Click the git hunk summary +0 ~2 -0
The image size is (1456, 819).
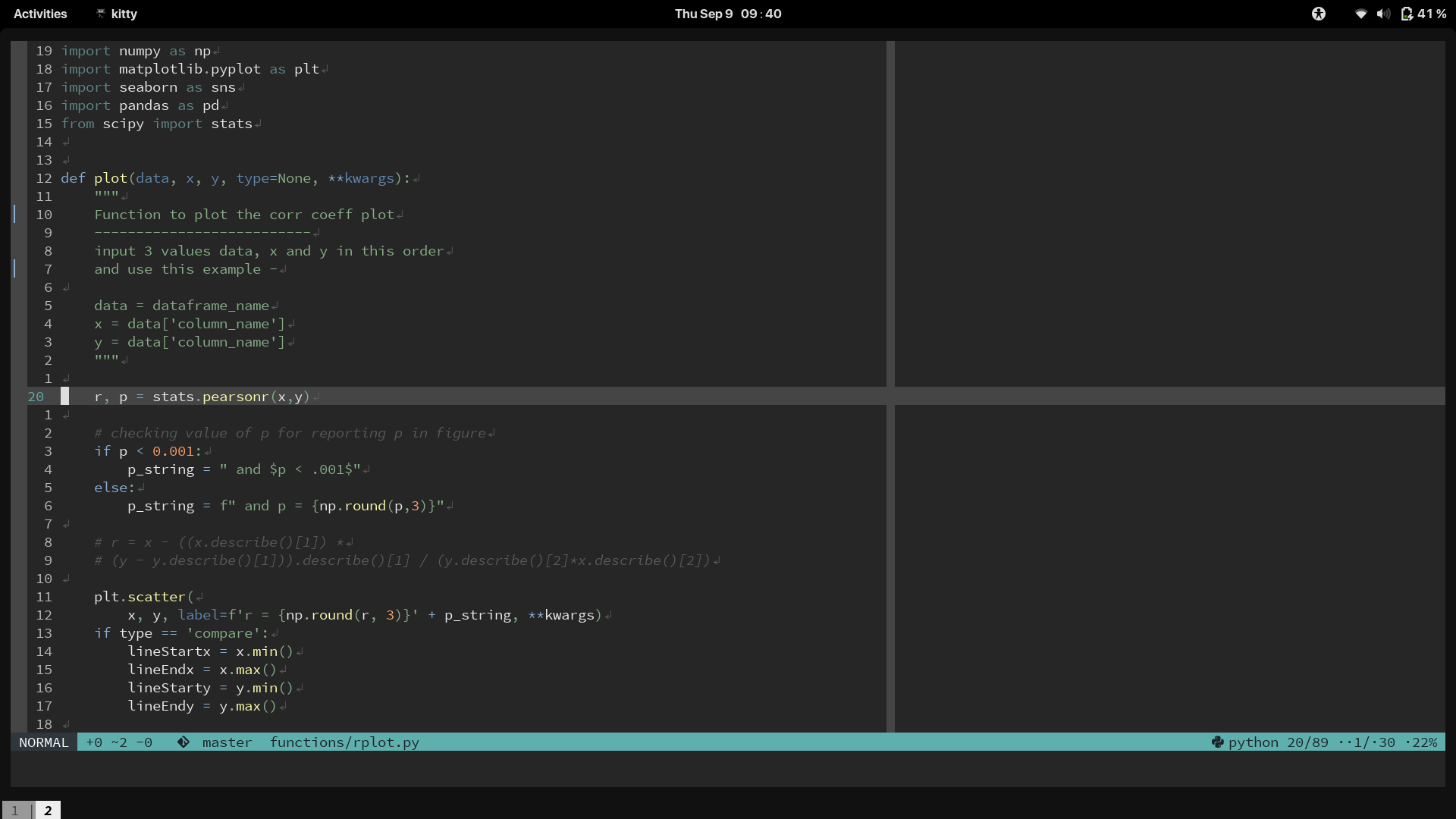tap(119, 742)
